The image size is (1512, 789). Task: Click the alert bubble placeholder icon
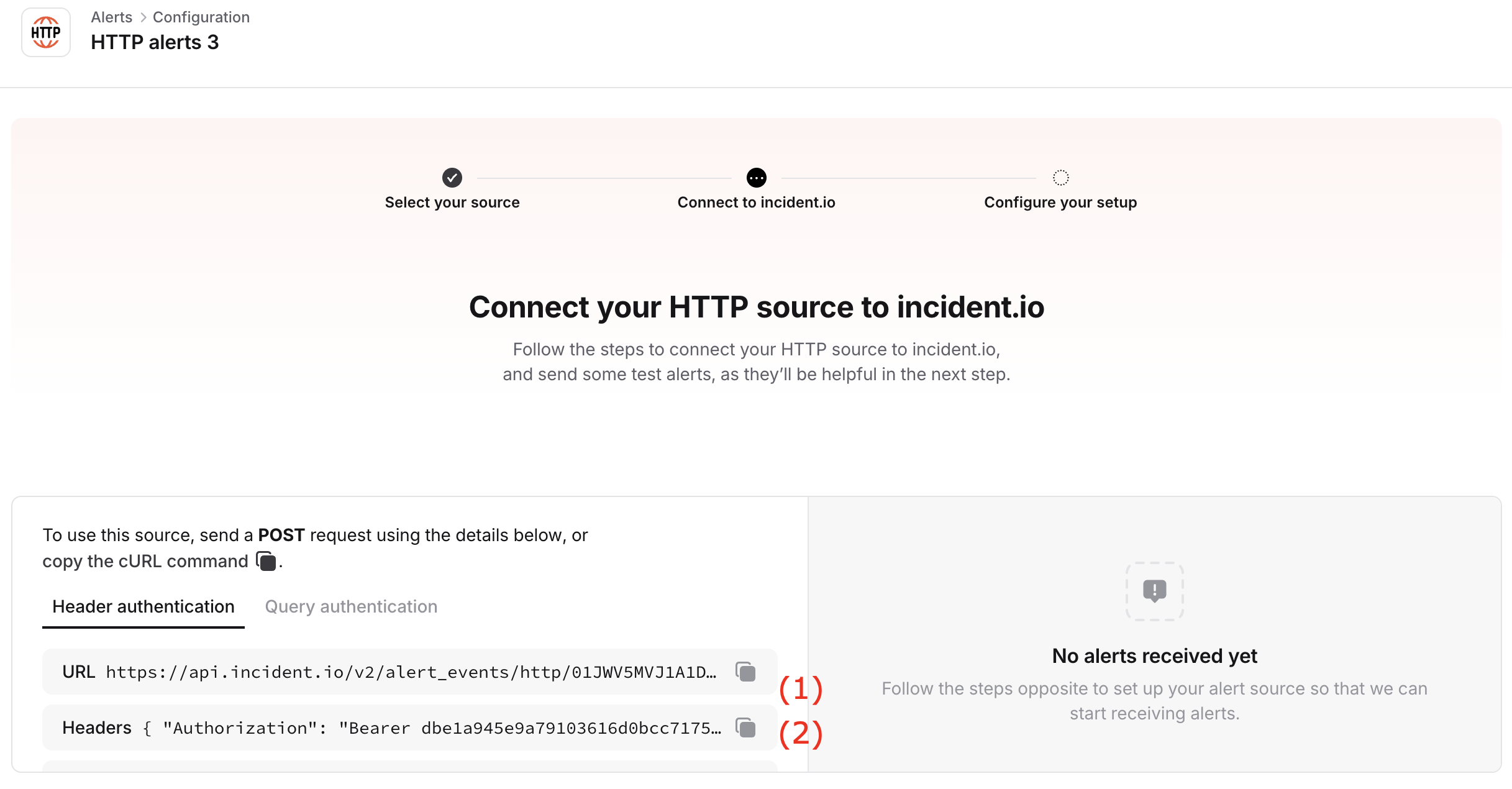point(1154,591)
